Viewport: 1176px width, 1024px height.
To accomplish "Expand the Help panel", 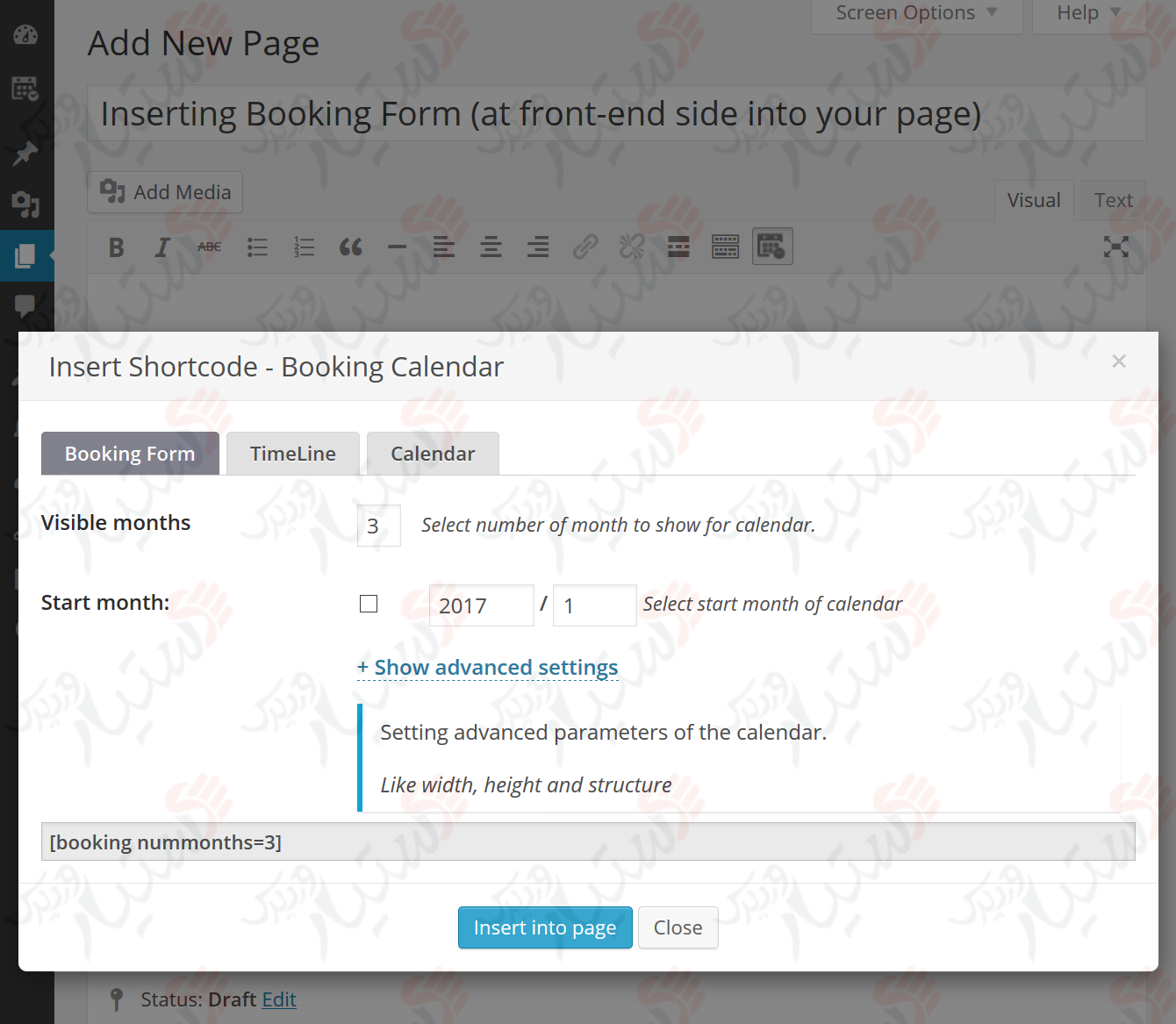I will click(1089, 13).
